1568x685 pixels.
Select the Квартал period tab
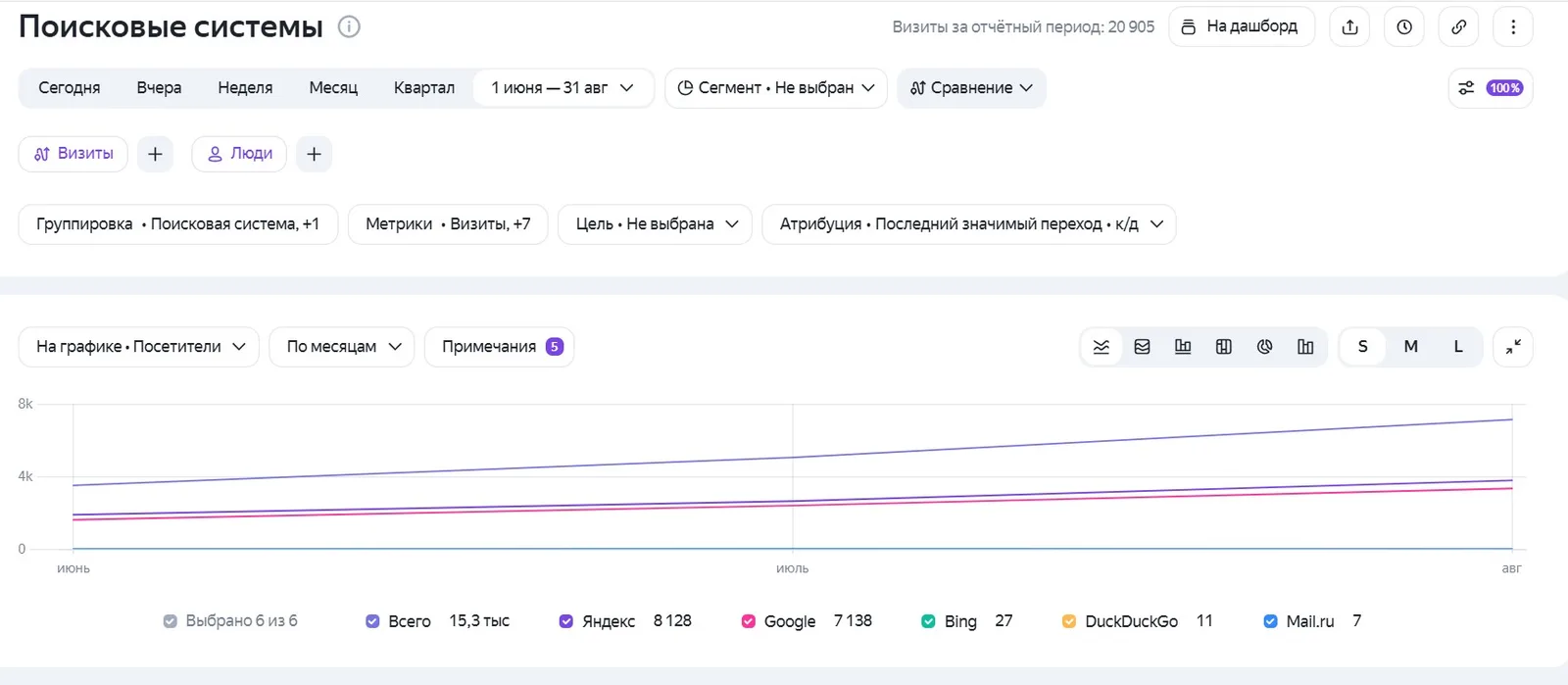point(424,88)
